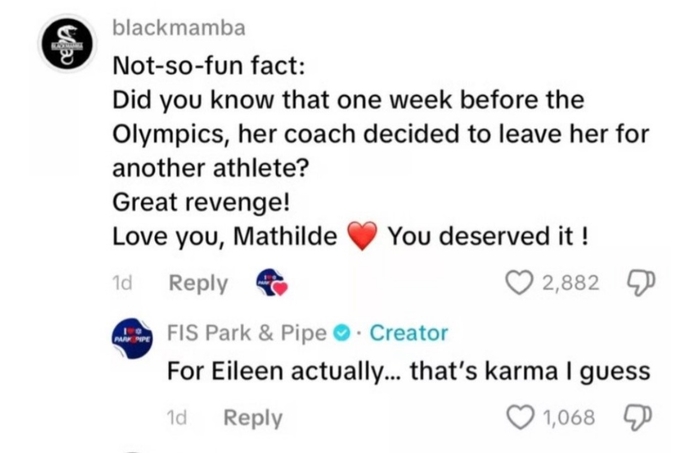The height and width of the screenshot is (453, 700).
Task: Click the 1d timestamp on blackmamba's comment
Action: 122,284
